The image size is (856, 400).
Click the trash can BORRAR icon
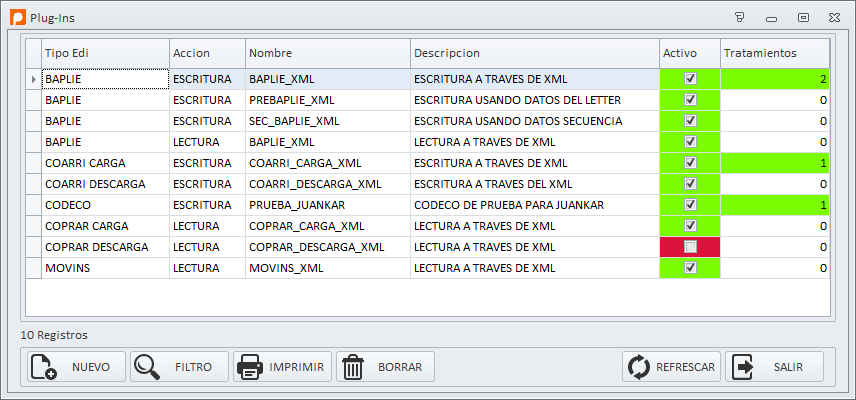(x=353, y=367)
